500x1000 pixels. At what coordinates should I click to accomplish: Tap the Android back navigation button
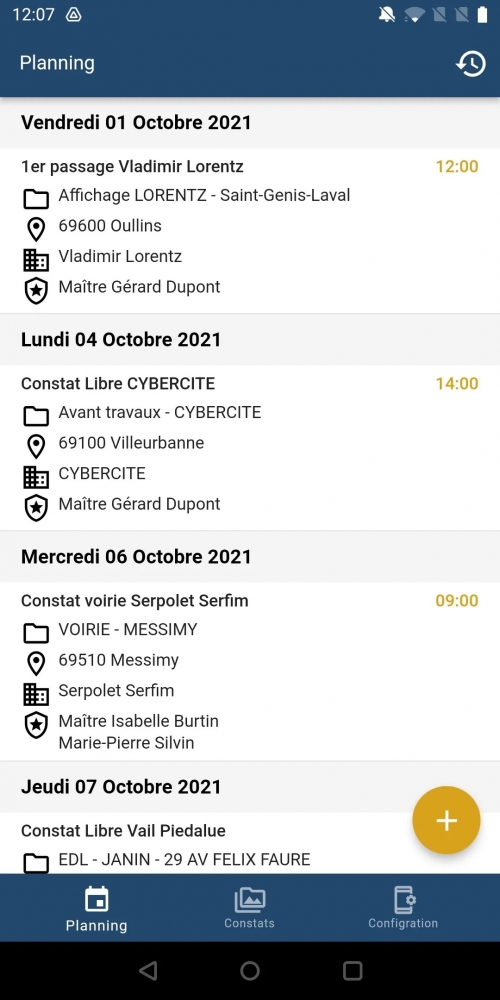[148, 971]
